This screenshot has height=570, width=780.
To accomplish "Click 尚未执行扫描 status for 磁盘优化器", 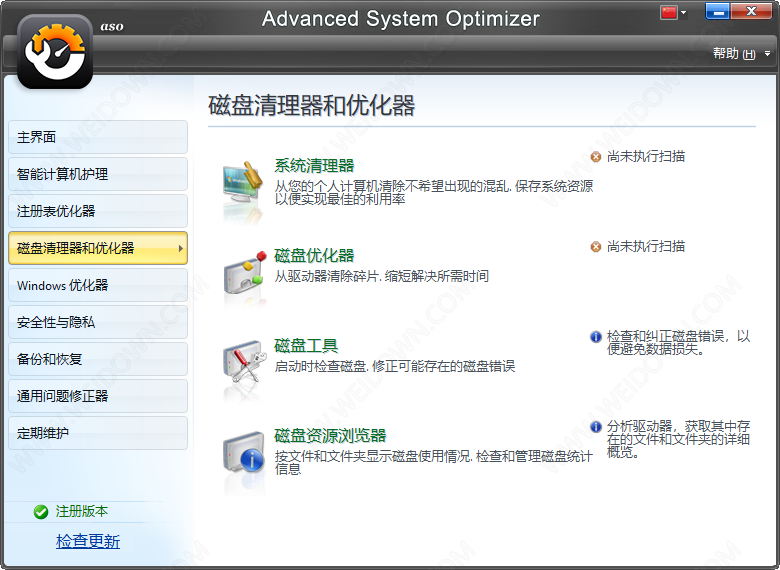I will click(646, 247).
